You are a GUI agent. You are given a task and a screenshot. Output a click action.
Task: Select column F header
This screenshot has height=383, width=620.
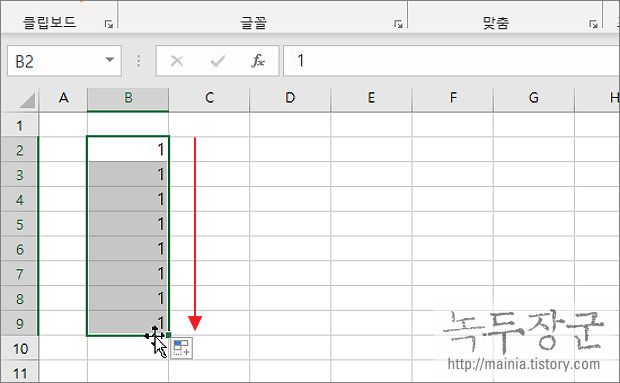(x=453, y=98)
